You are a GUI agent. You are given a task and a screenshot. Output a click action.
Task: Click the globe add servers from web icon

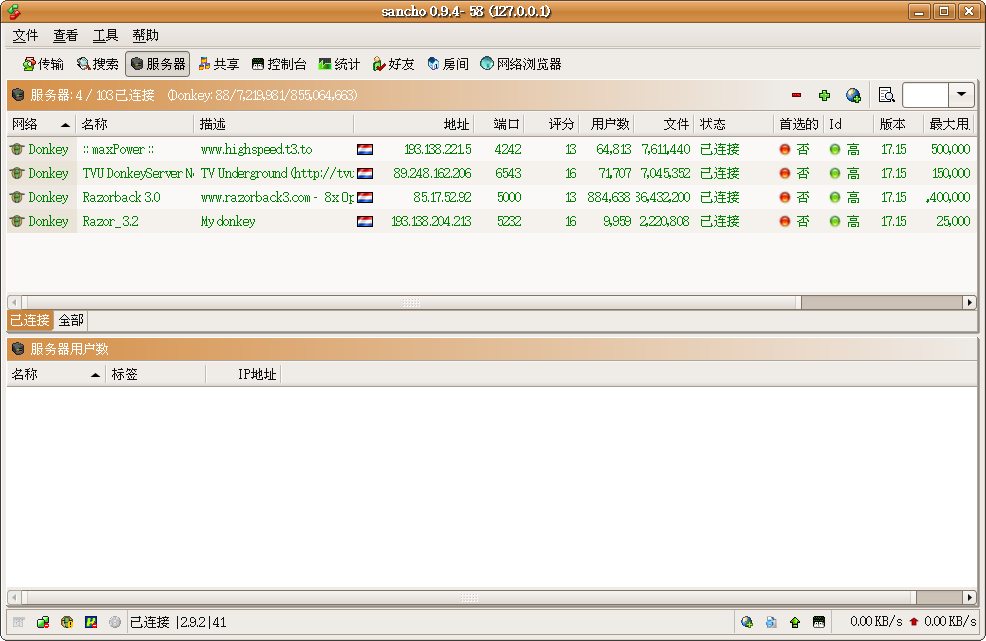click(x=853, y=95)
